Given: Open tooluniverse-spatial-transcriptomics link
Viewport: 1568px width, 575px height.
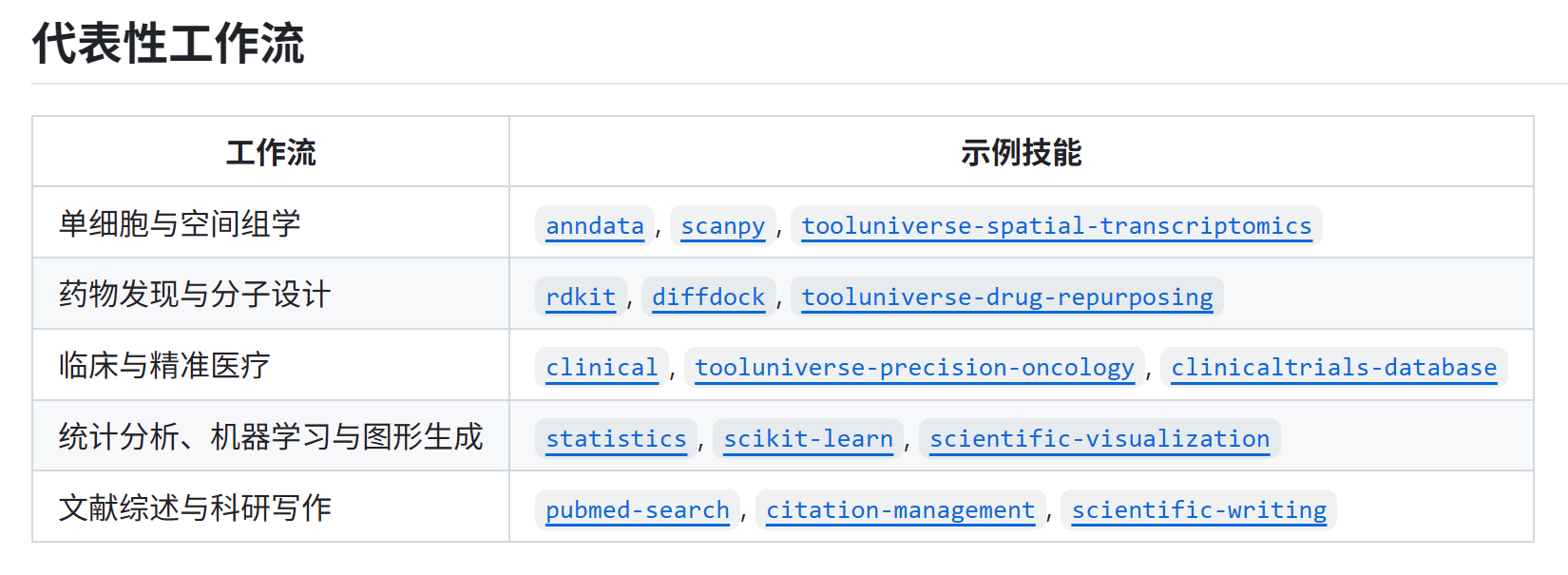Looking at the screenshot, I should [x=1056, y=226].
